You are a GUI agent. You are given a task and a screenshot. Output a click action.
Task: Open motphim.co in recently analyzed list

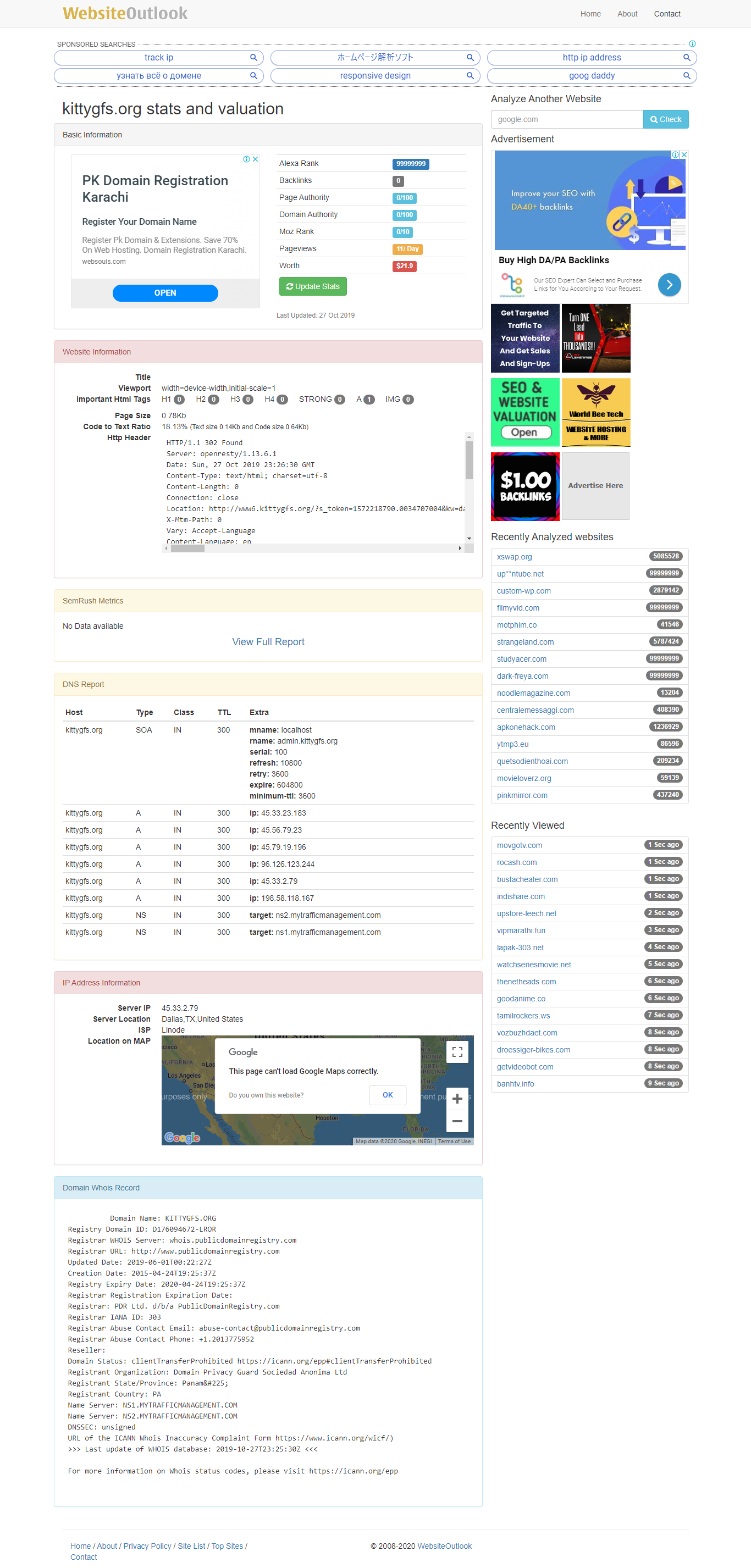(x=516, y=625)
